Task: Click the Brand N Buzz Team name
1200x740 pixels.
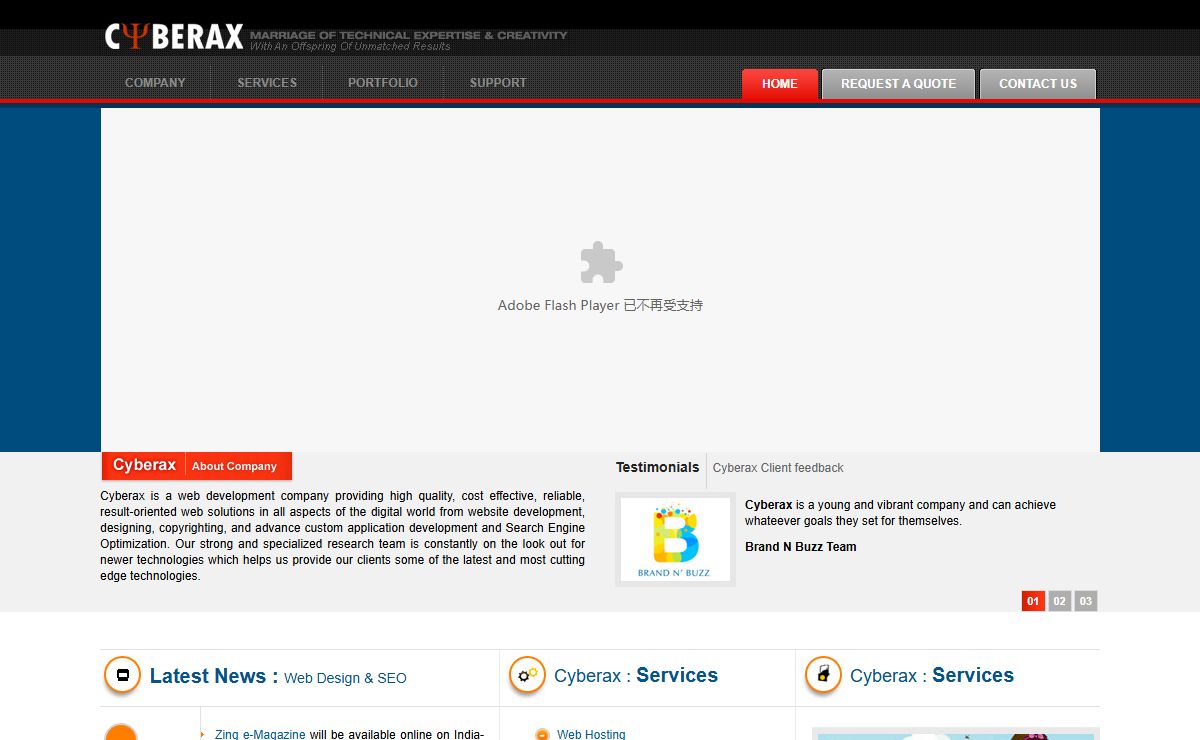Action: (800, 547)
